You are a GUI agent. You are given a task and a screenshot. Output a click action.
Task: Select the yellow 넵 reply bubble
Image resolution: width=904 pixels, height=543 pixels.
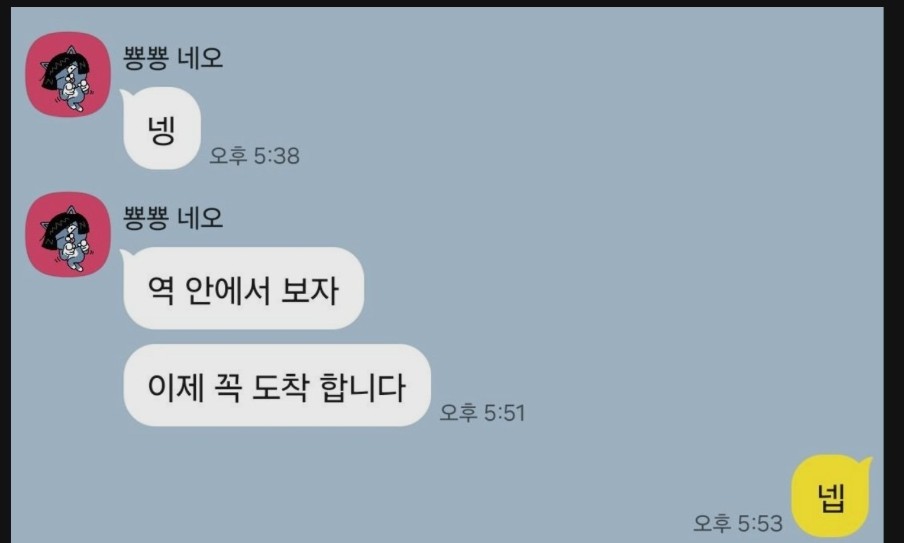(x=830, y=496)
